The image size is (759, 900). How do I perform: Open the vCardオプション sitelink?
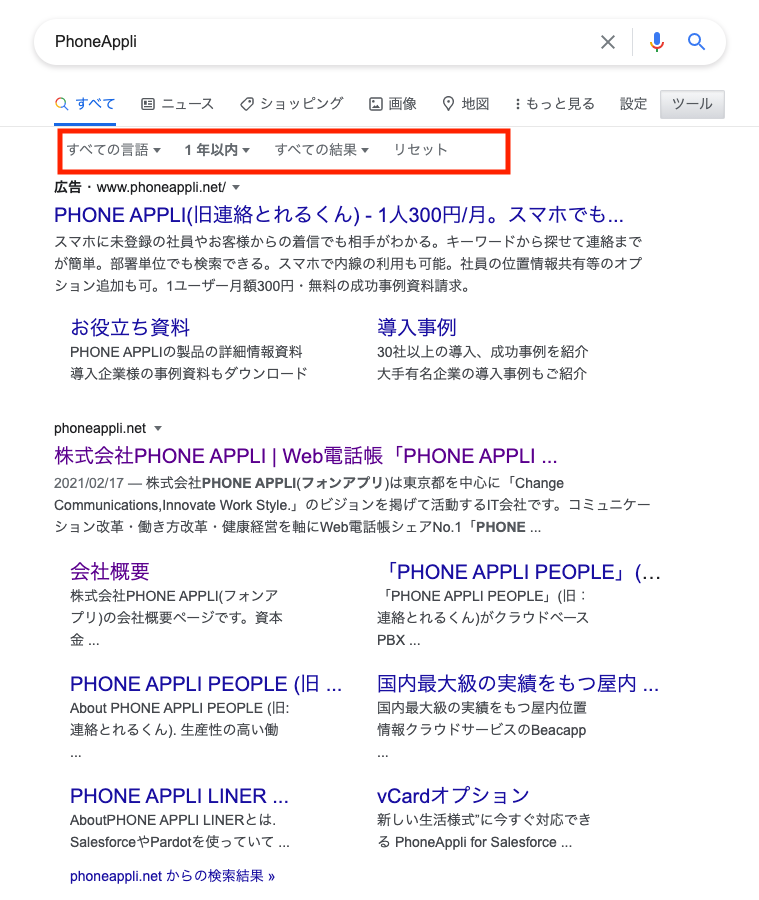click(453, 796)
